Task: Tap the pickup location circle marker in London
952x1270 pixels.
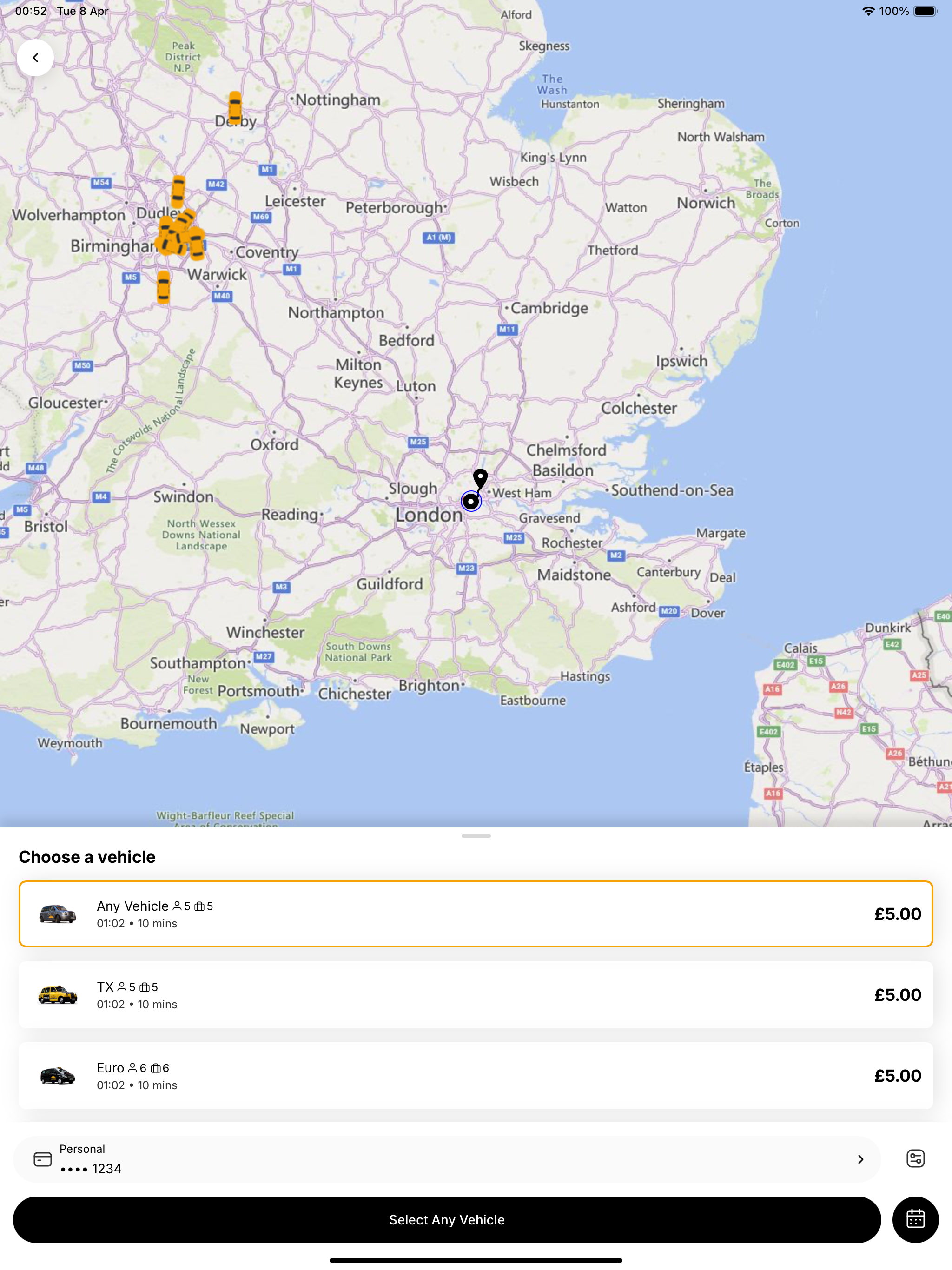Action: [471, 501]
